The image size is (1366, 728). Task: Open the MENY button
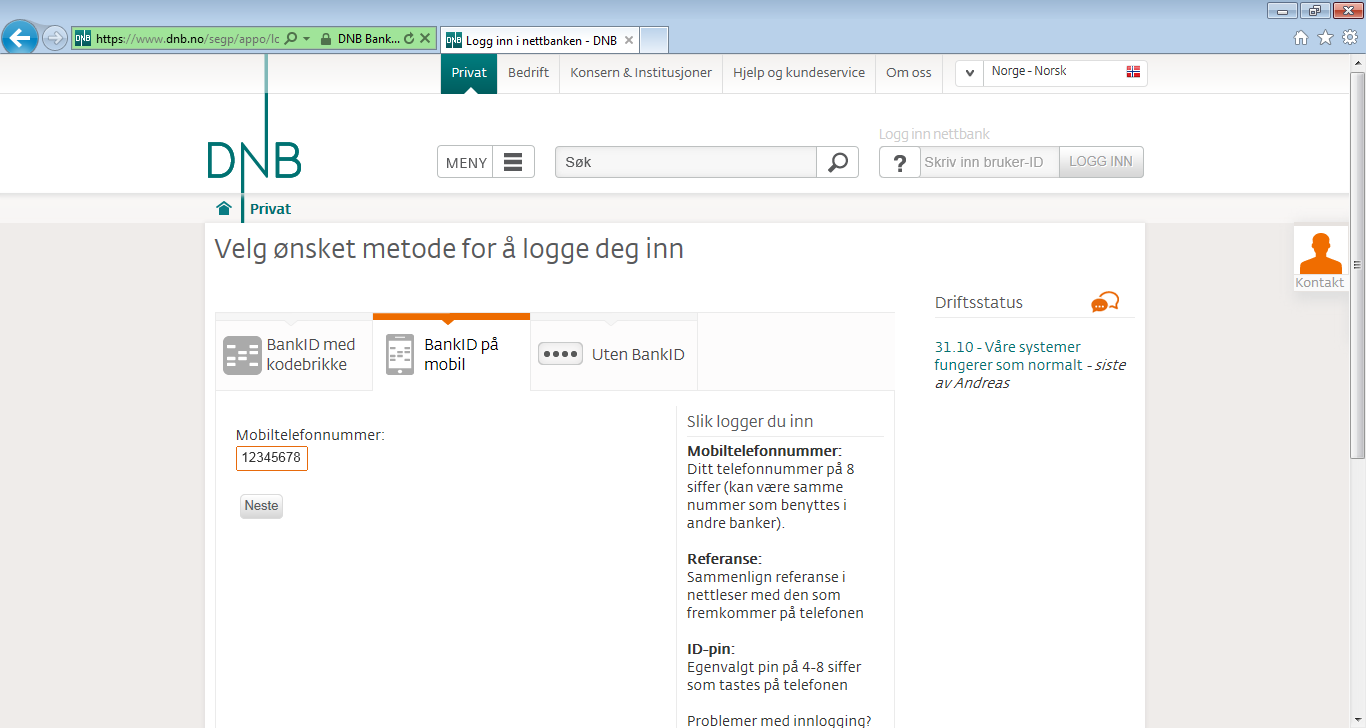(x=486, y=162)
